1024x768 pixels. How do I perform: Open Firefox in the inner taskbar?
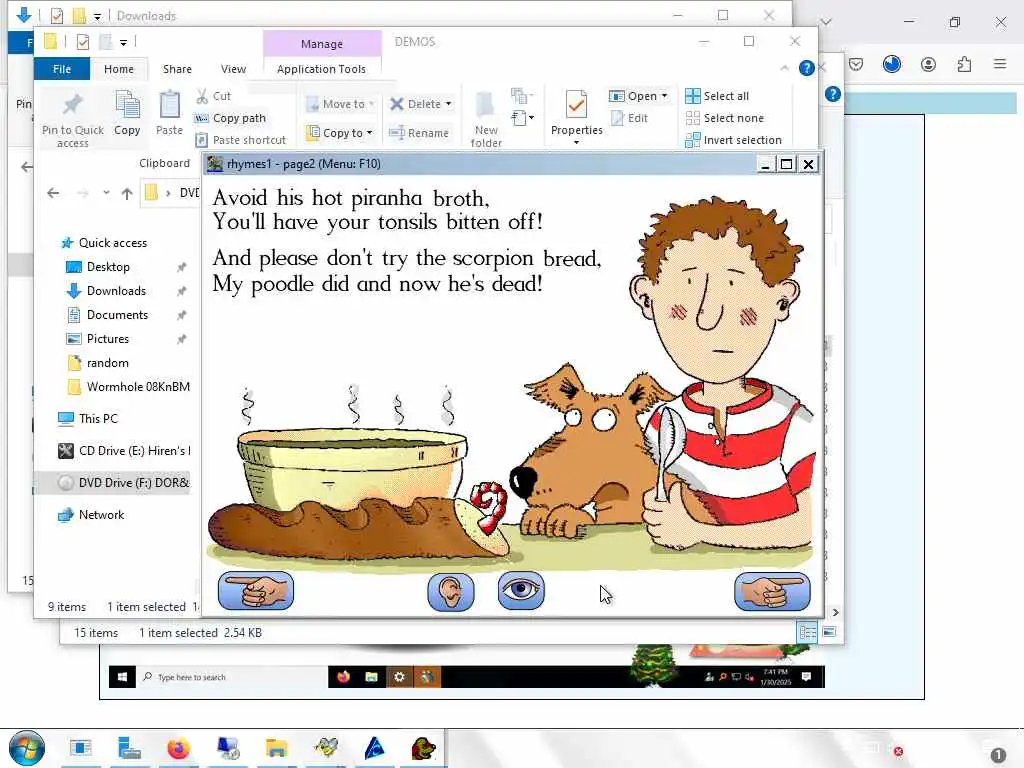pyautogui.click(x=343, y=677)
